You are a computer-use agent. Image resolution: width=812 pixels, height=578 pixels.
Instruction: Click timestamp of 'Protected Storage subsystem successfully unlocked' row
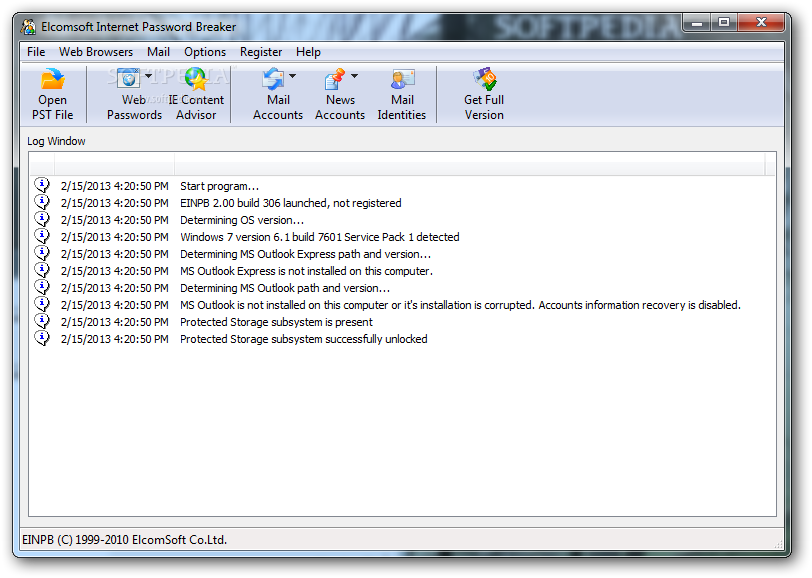click(x=114, y=340)
